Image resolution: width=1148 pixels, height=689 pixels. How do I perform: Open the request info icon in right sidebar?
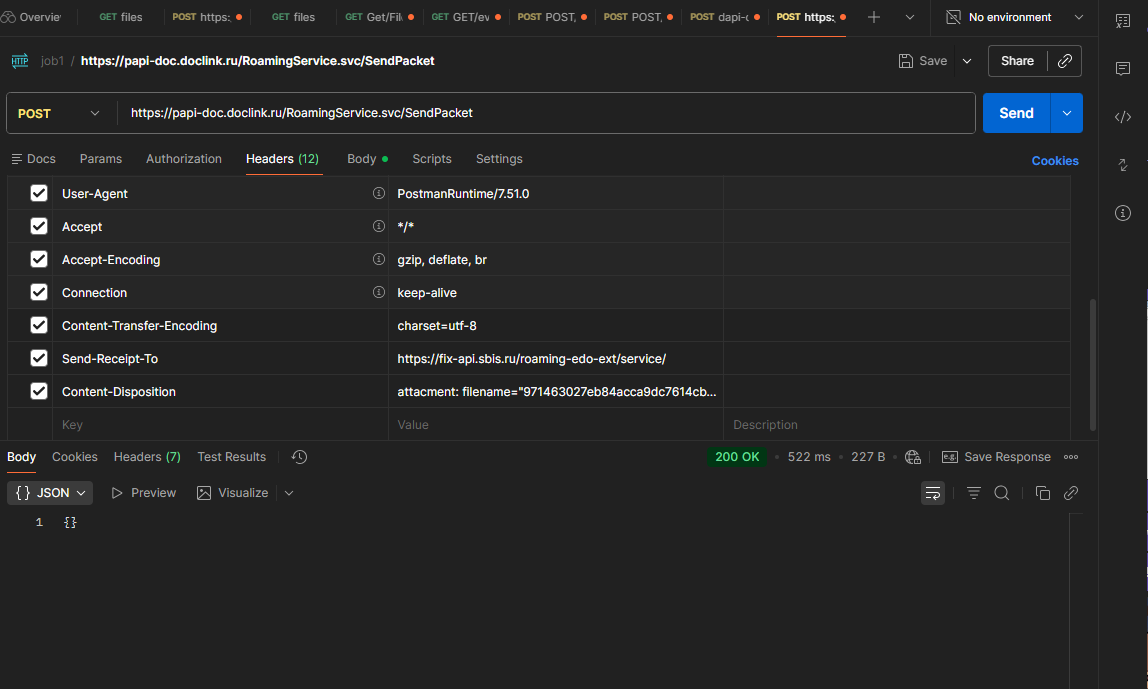click(x=1122, y=213)
